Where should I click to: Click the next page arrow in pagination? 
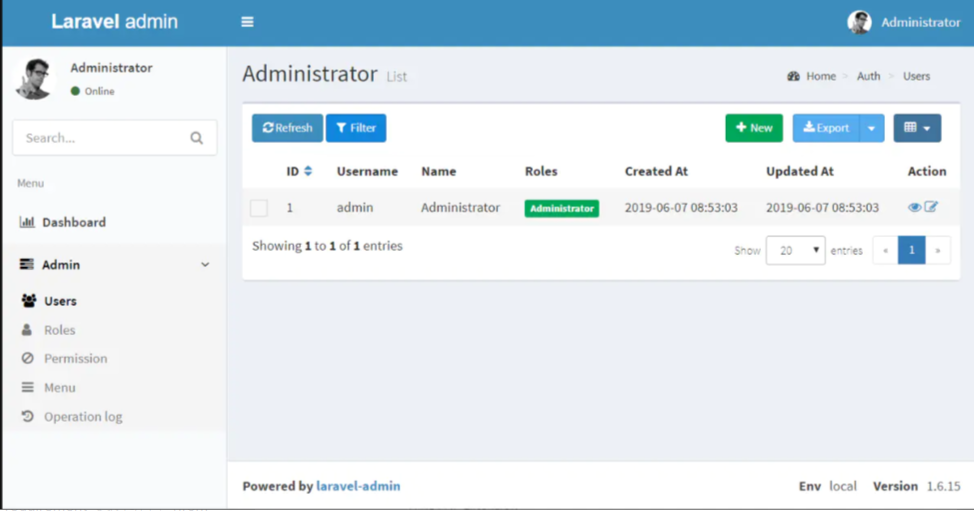pos(938,250)
